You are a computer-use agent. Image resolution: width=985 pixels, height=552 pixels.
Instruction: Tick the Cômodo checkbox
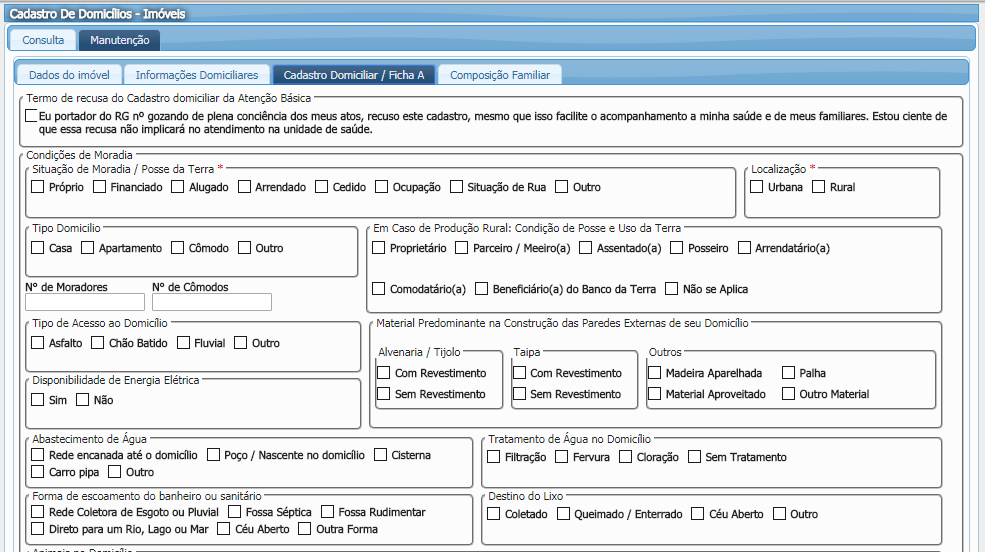[x=178, y=247]
